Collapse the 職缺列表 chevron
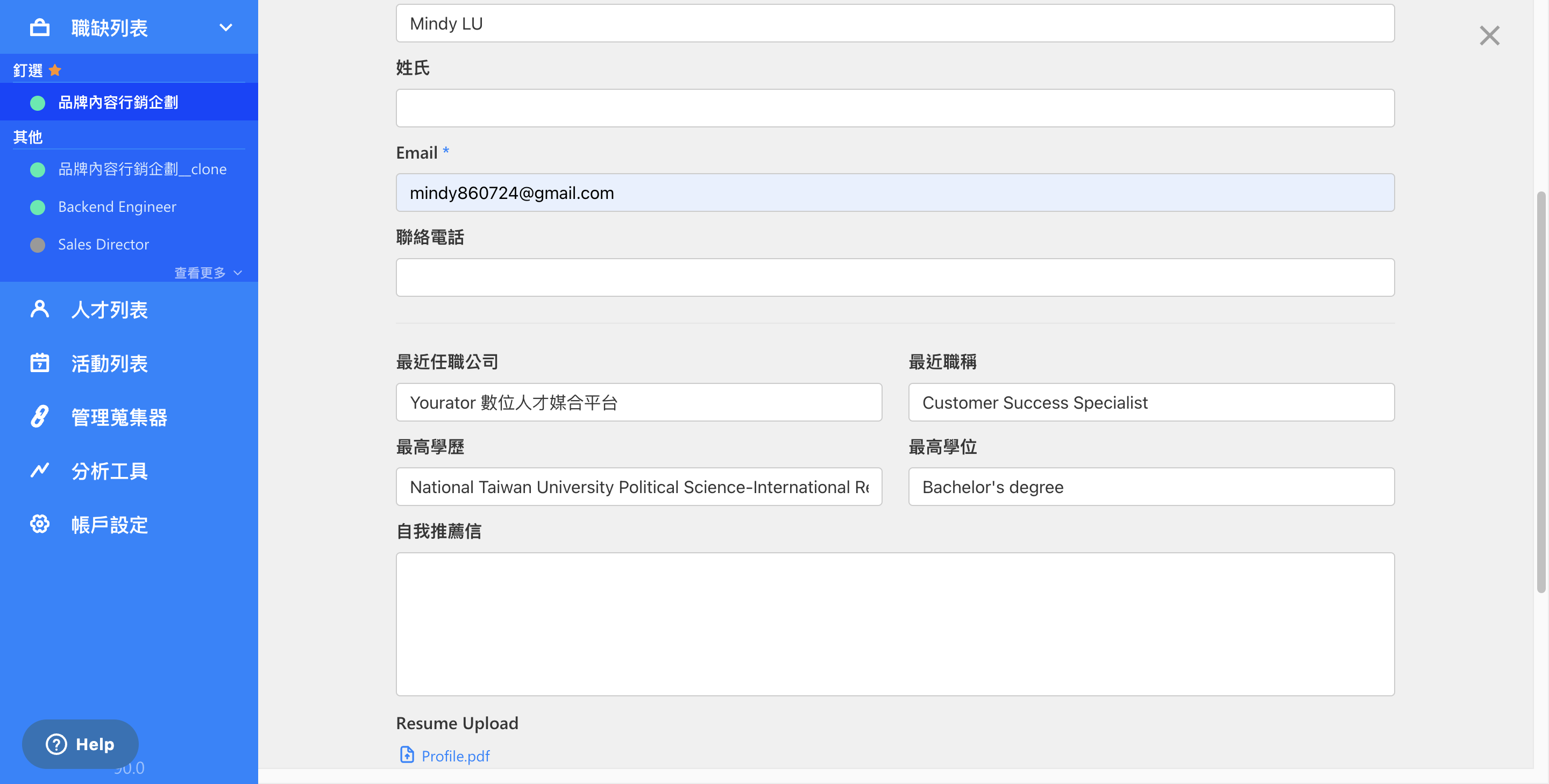Image resolution: width=1549 pixels, height=784 pixels. click(225, 27)
